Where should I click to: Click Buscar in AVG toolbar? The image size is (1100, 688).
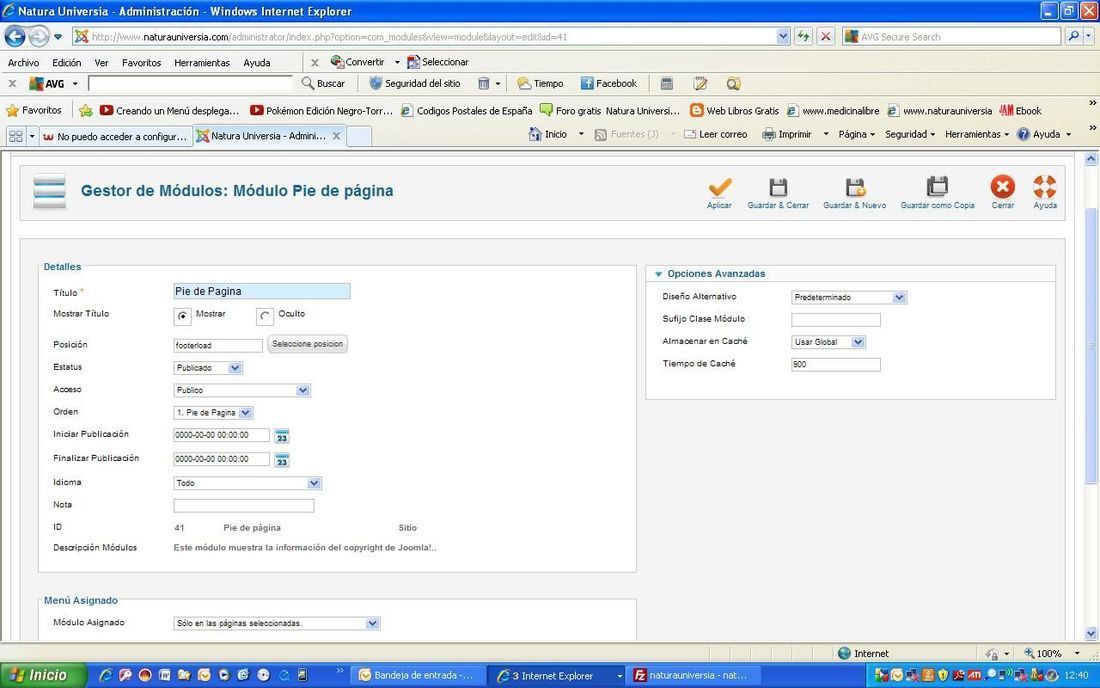323,83
